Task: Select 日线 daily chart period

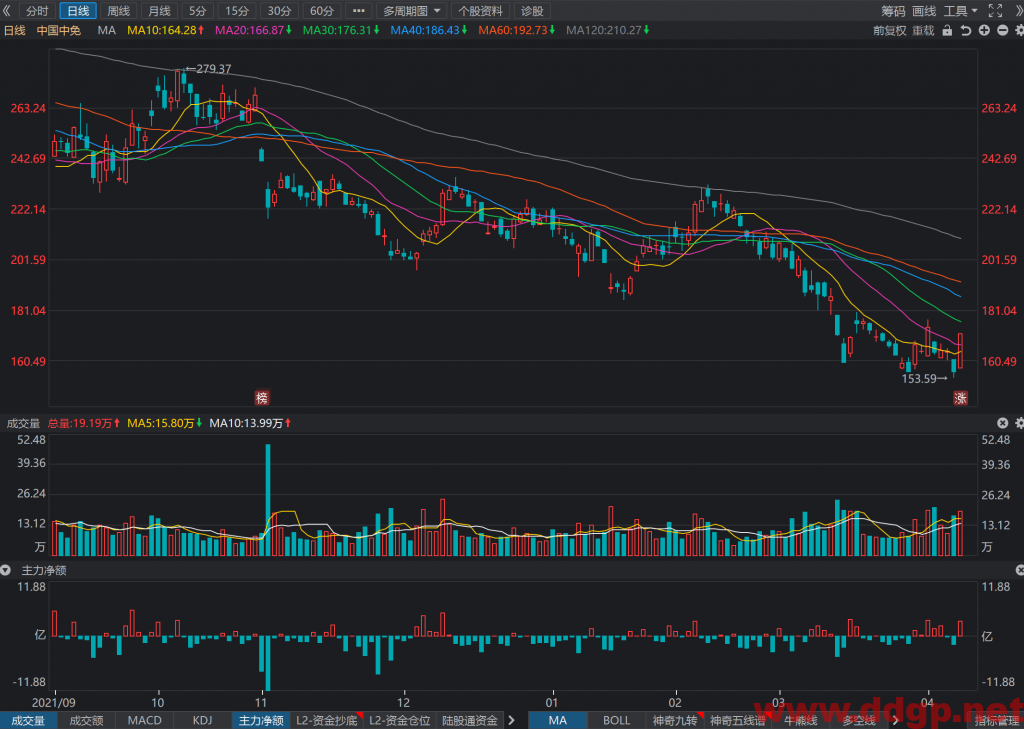Action: pos(78,10)
